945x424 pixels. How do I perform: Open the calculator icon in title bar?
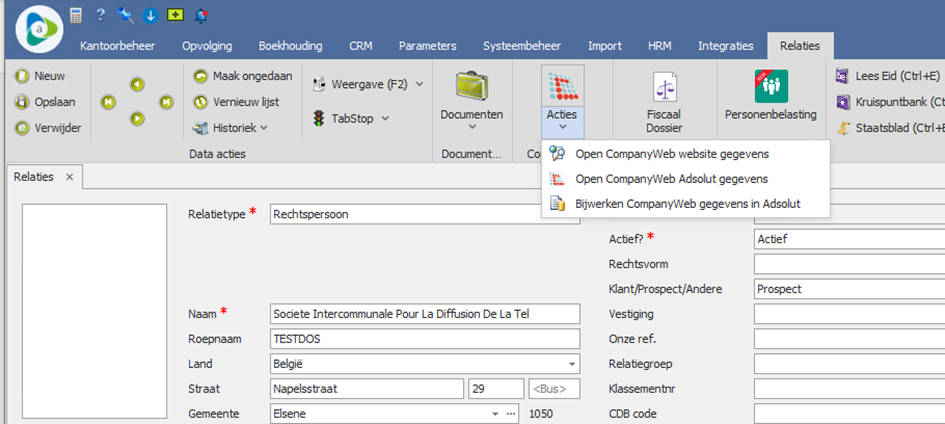(75, 16)
